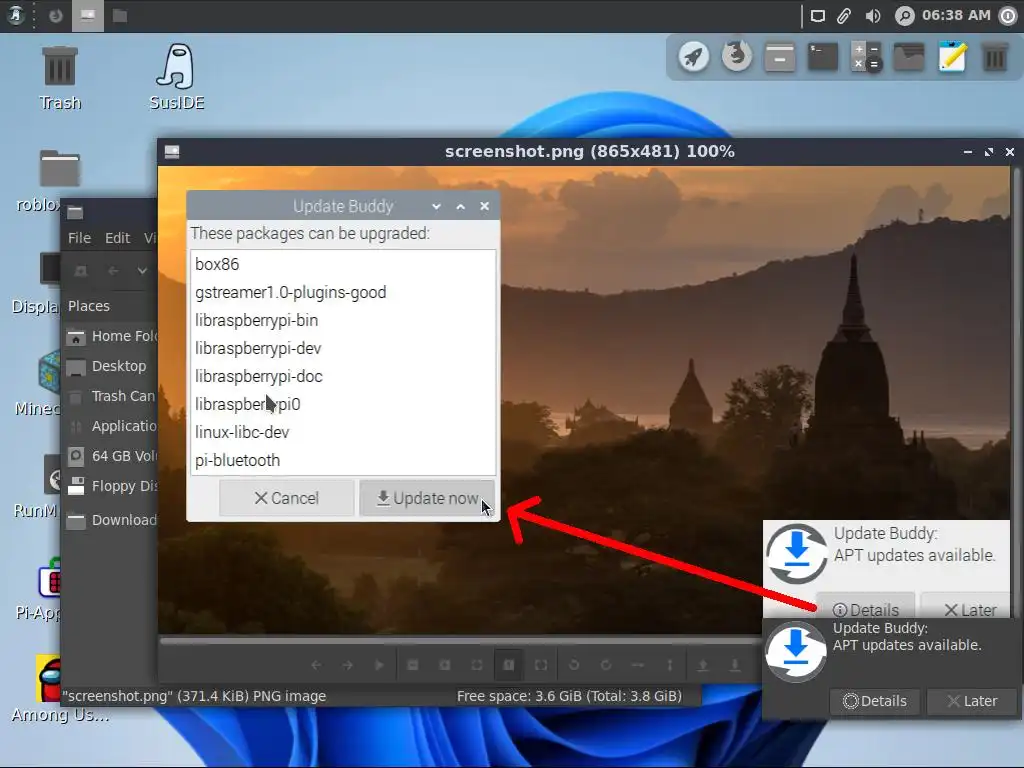Click the Free space text in status bar
1024x768 pixels.
(569, 696)
